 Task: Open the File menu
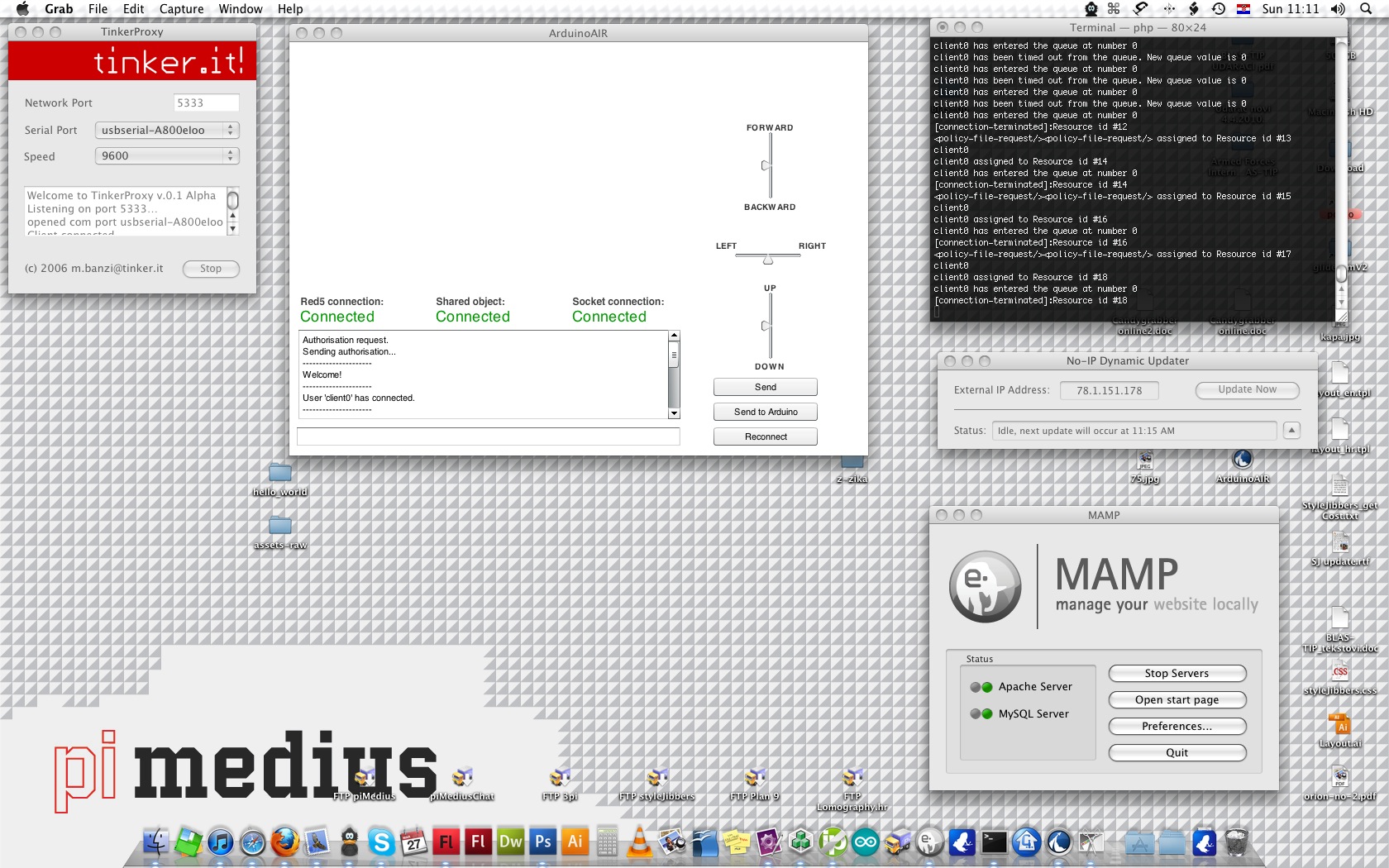pos(98,9)
